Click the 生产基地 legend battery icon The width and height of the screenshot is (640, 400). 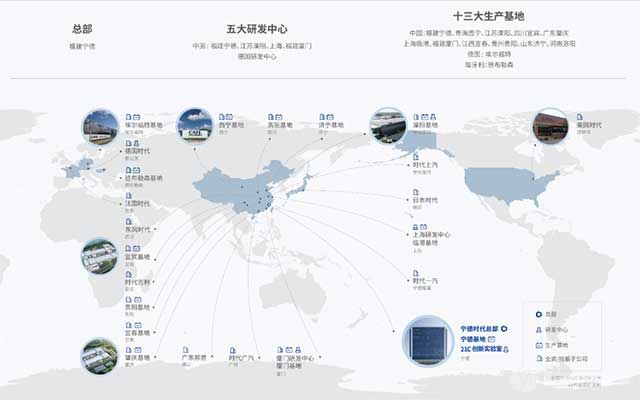[x=539, y=345]
